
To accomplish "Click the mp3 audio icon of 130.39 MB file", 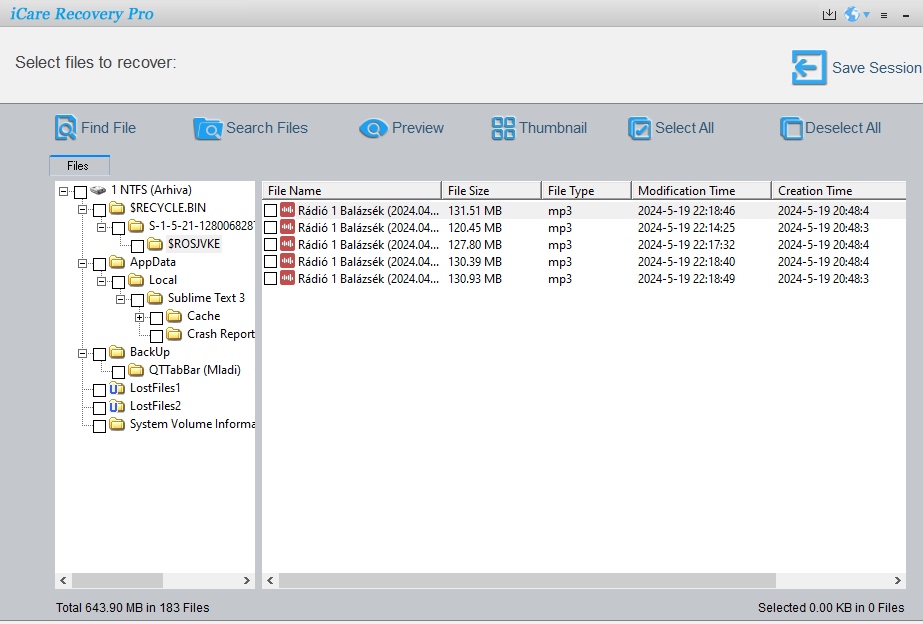I will pos(287,261).
